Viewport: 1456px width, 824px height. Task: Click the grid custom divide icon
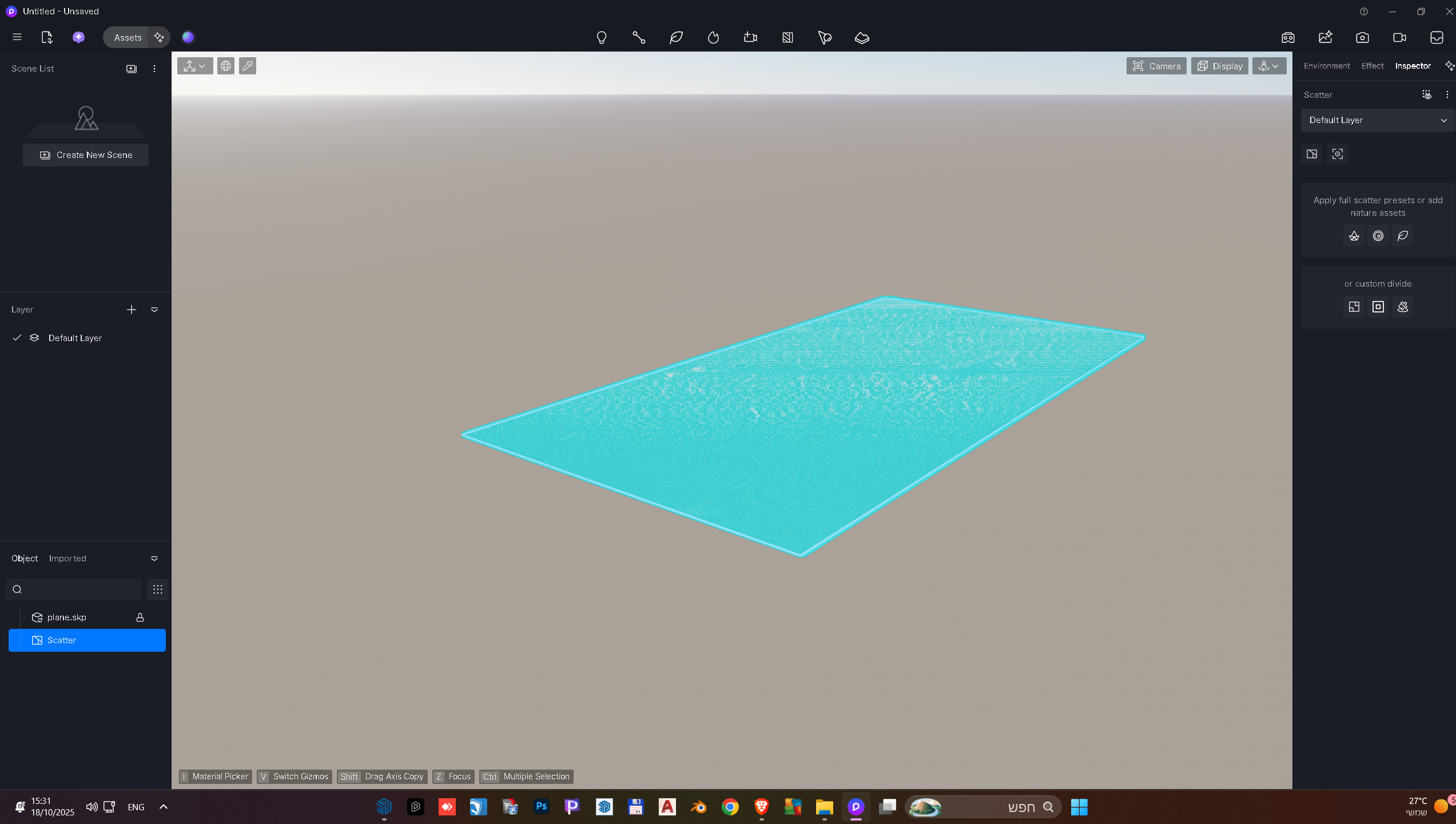click(1354, 307)
